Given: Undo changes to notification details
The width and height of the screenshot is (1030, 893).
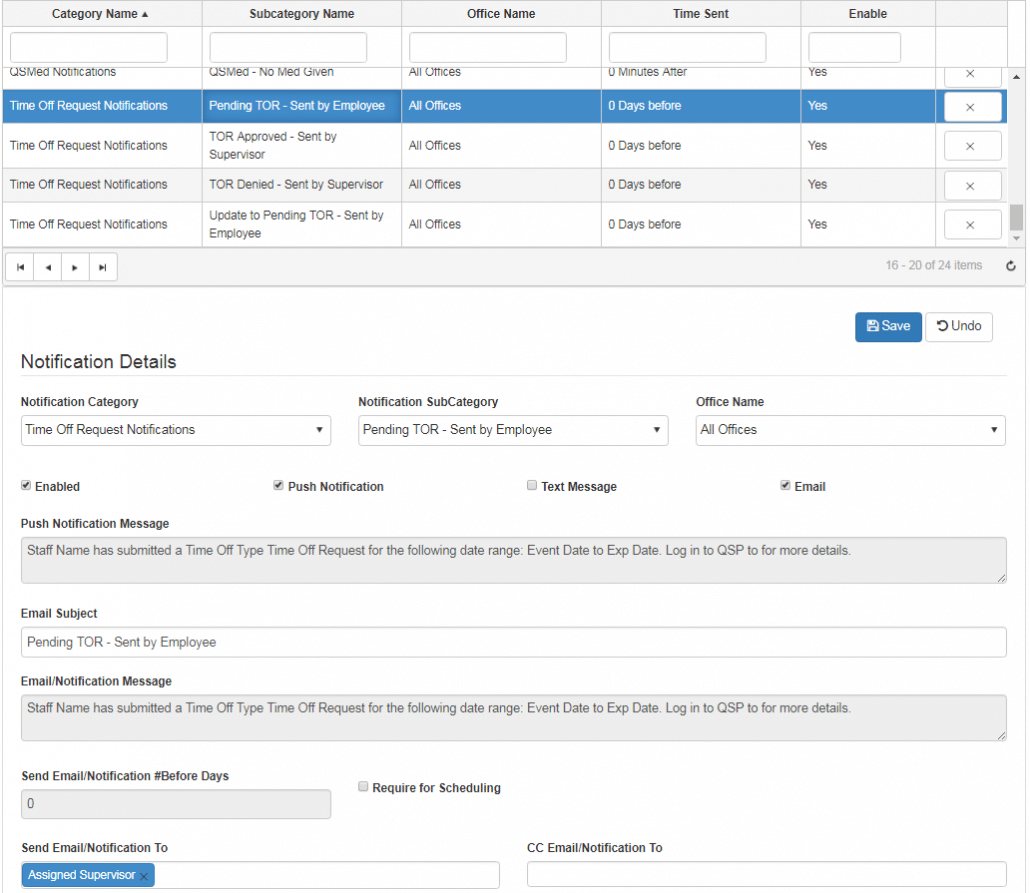Looking at the screenshot, I should tap(959, 327).
